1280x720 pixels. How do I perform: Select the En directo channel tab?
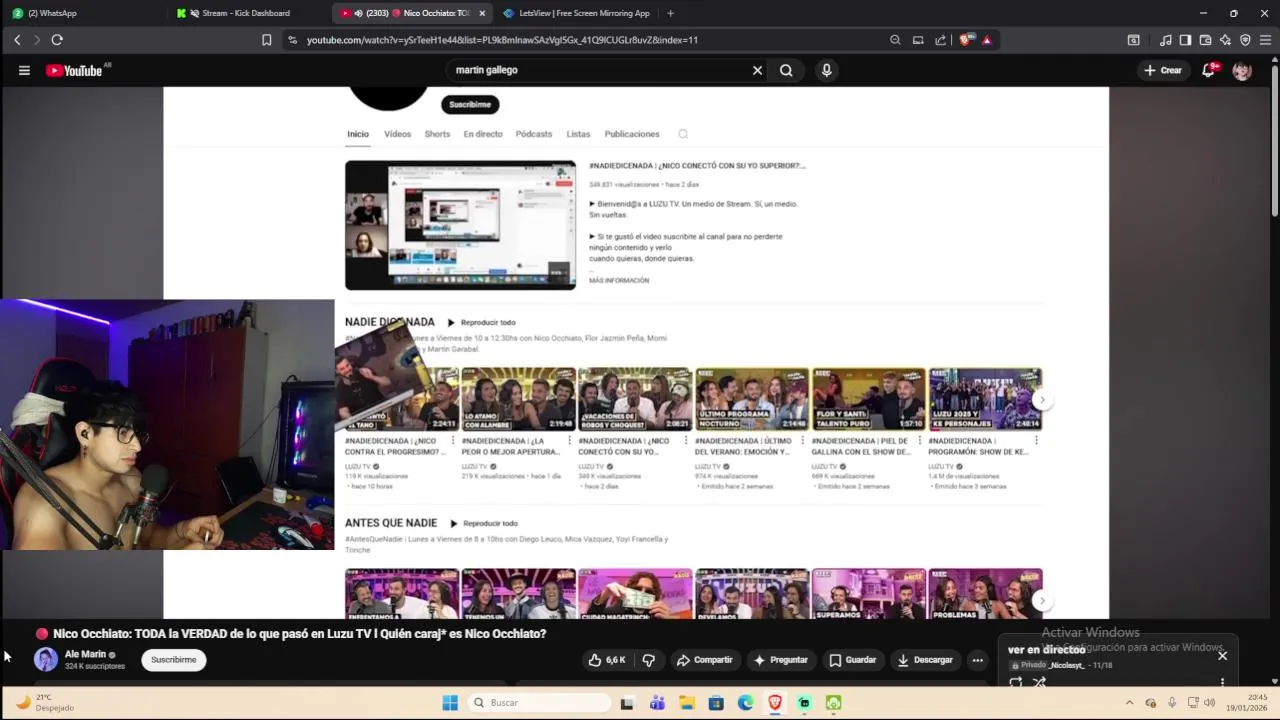[x=483, y=134]
